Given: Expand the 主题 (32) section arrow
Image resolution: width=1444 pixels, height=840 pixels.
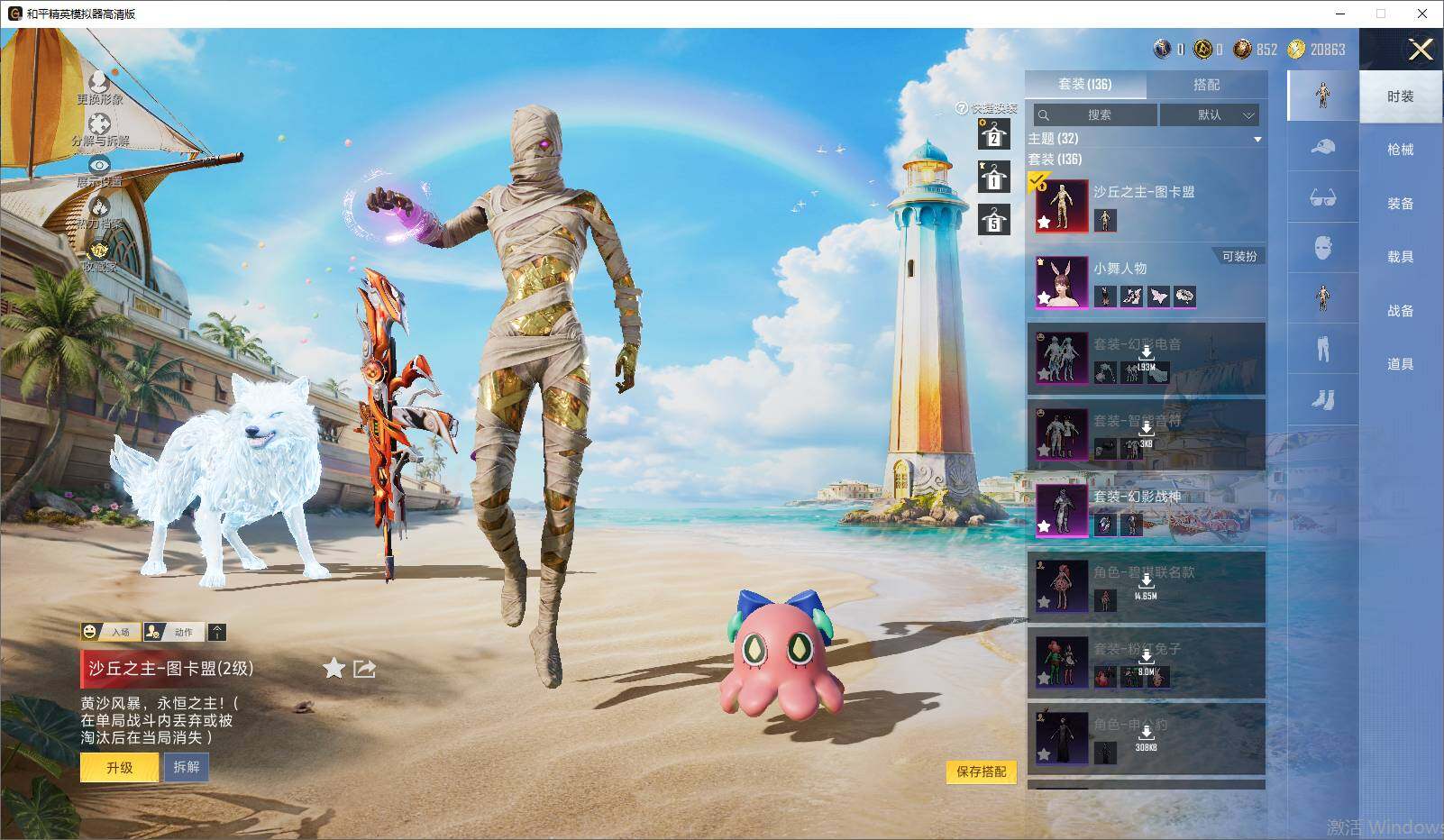Looking at the screenshot, I should tap(1257, 139).
